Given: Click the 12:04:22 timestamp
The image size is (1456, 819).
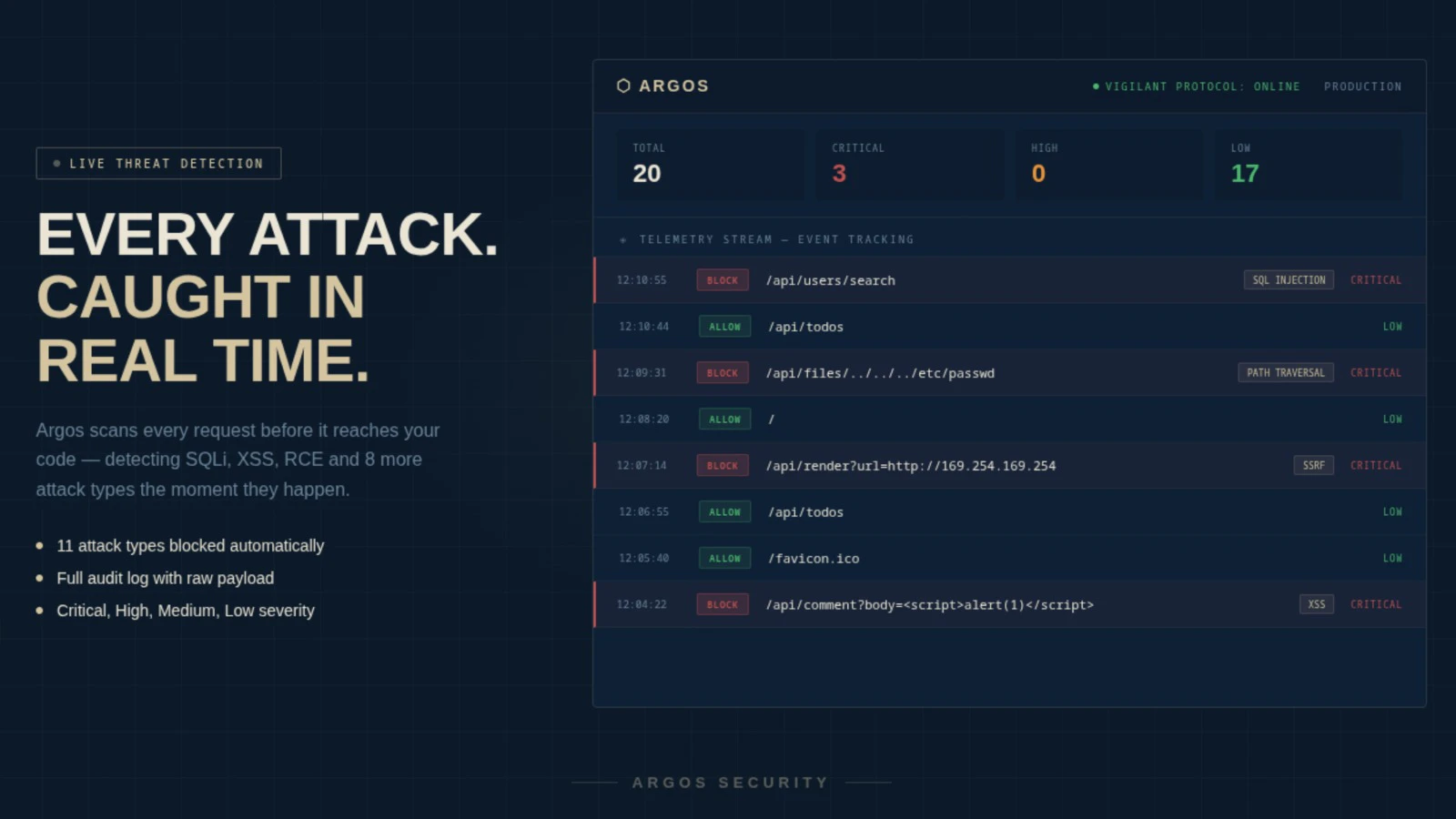Looking at the screenshot, I should [642, 605].
